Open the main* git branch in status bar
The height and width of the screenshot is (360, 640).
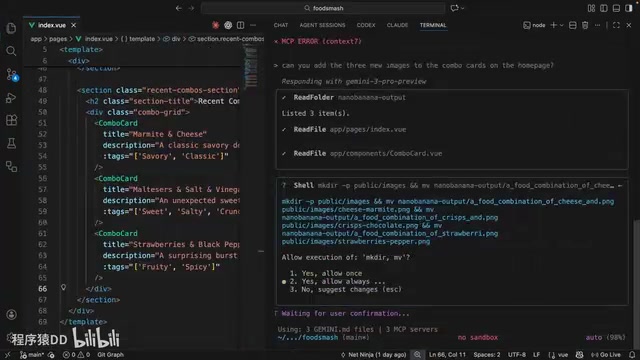32,355
